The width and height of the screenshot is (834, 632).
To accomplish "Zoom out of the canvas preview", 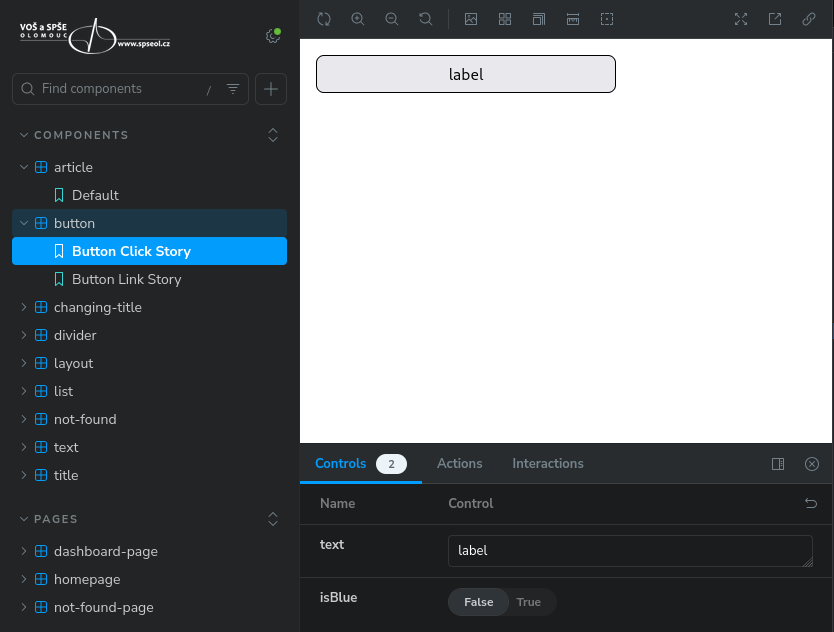I will pos(392,19).
